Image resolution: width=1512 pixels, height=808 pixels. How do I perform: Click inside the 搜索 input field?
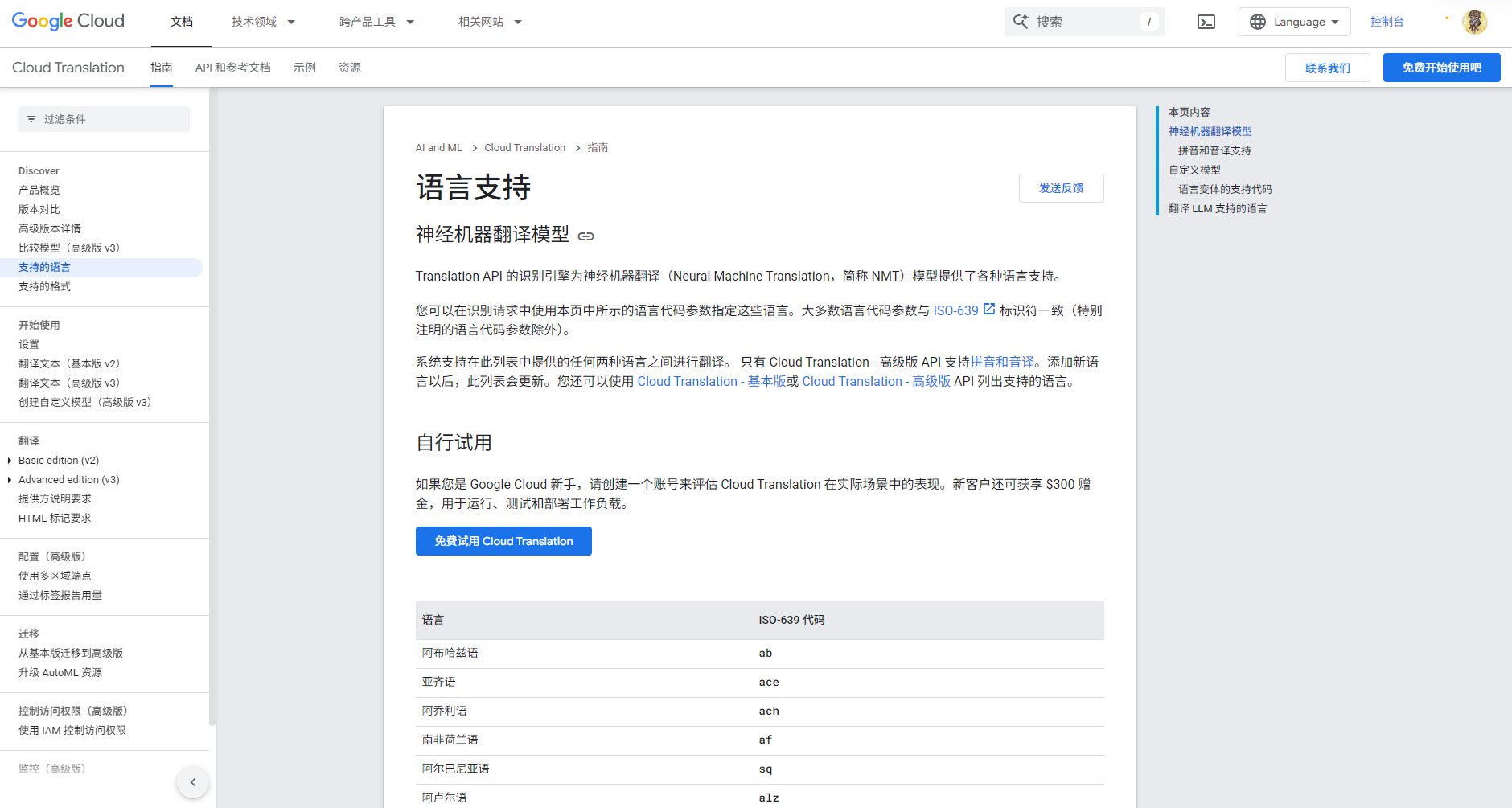pos(1078,22)
